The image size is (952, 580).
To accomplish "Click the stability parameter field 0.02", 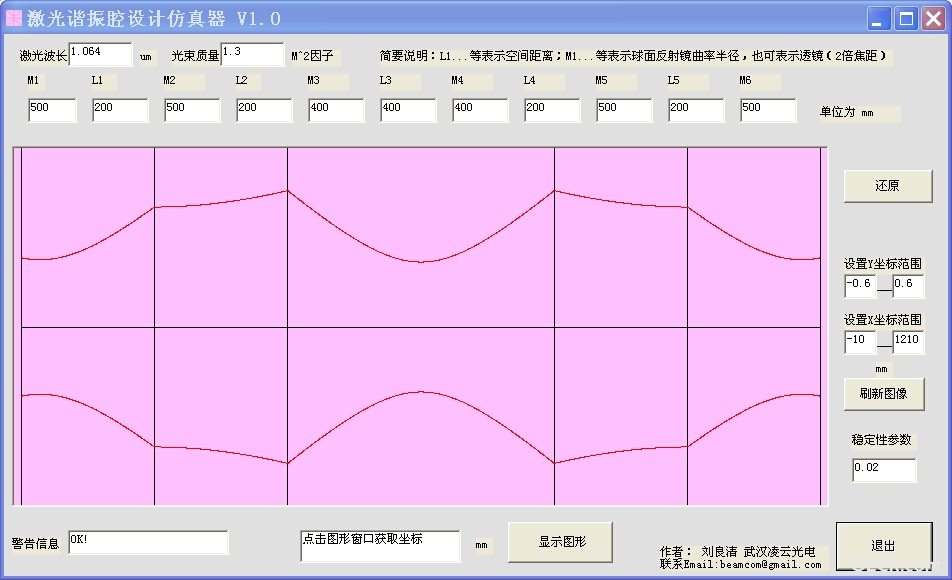I will click(x=884, y=470).
